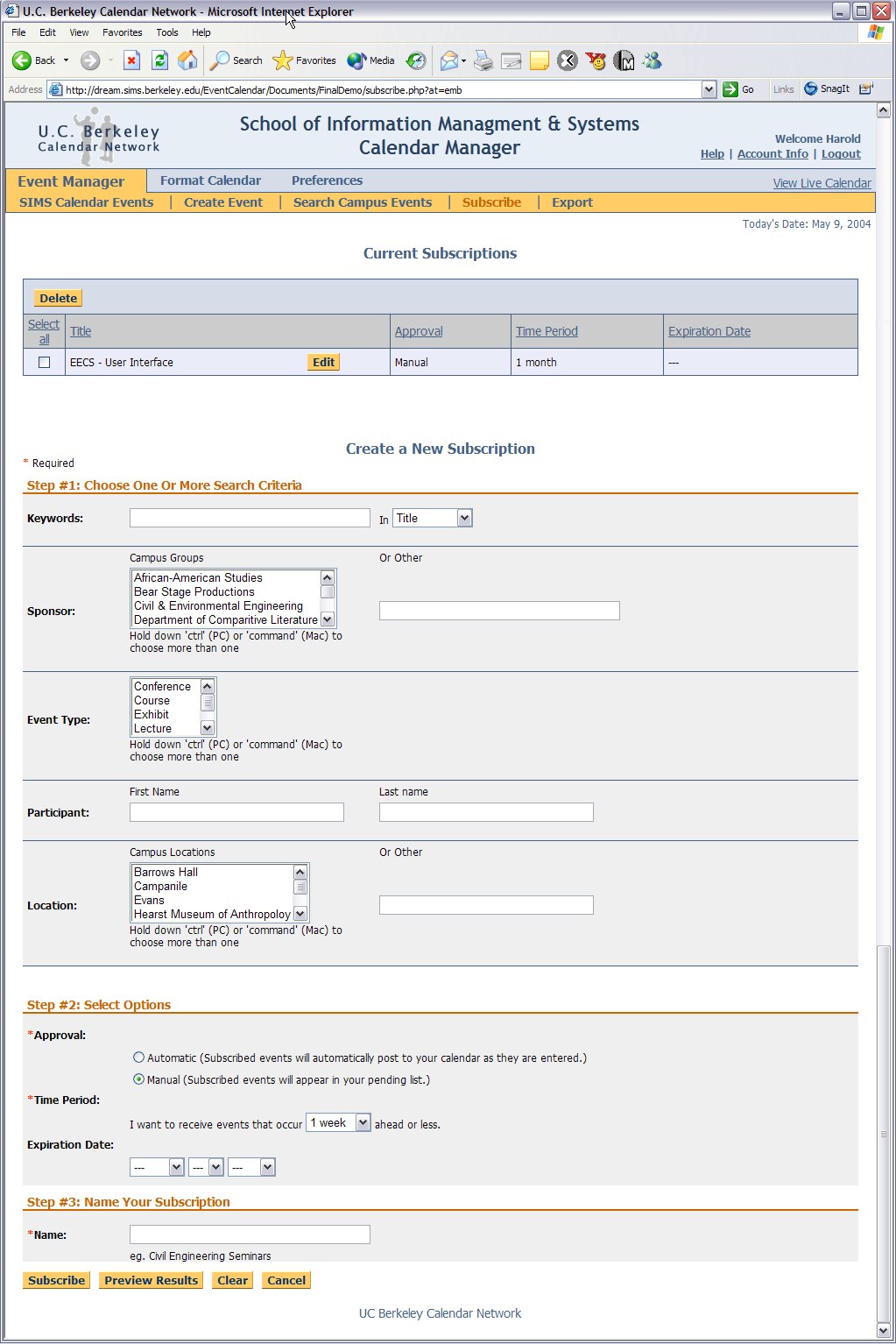
Task: Open the File menu
Action: (18, 32)
